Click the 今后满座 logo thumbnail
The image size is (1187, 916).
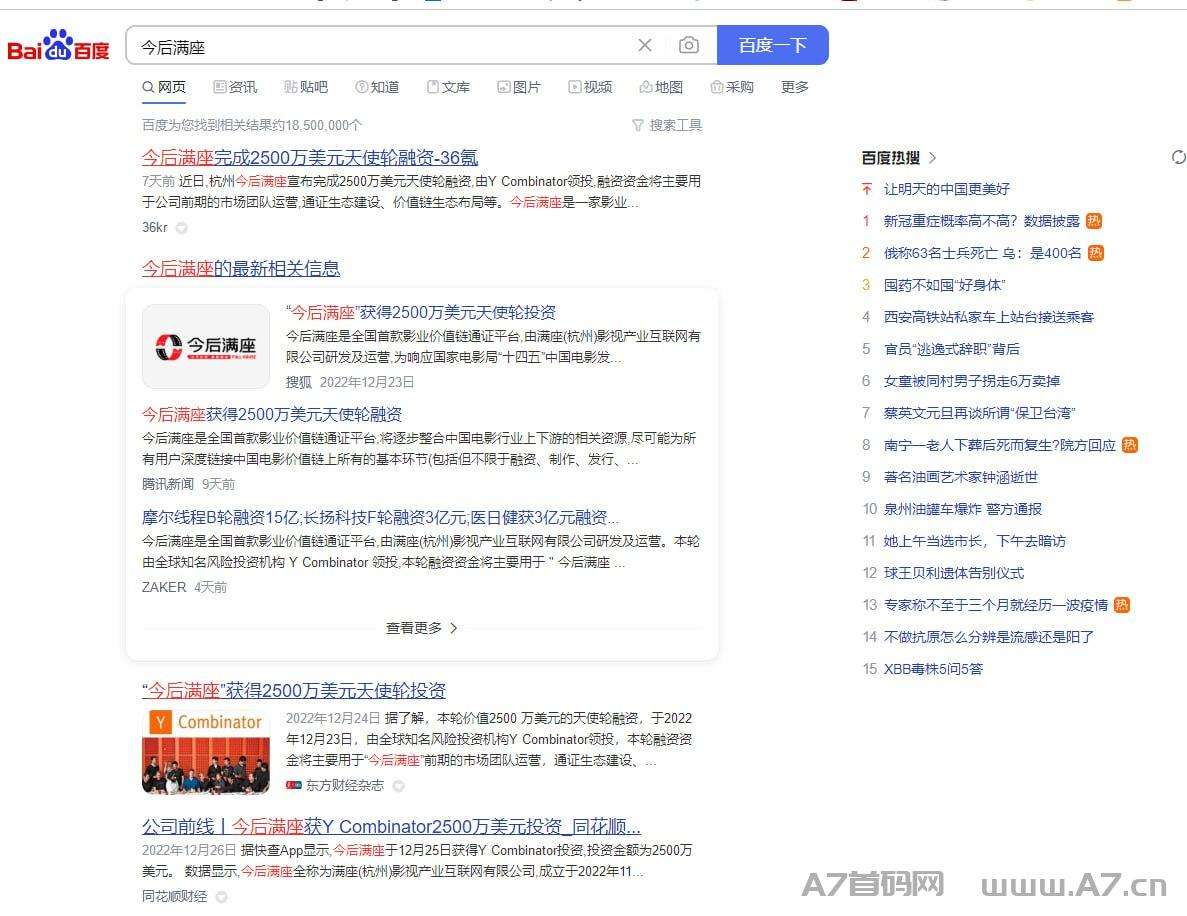[206, 347]
